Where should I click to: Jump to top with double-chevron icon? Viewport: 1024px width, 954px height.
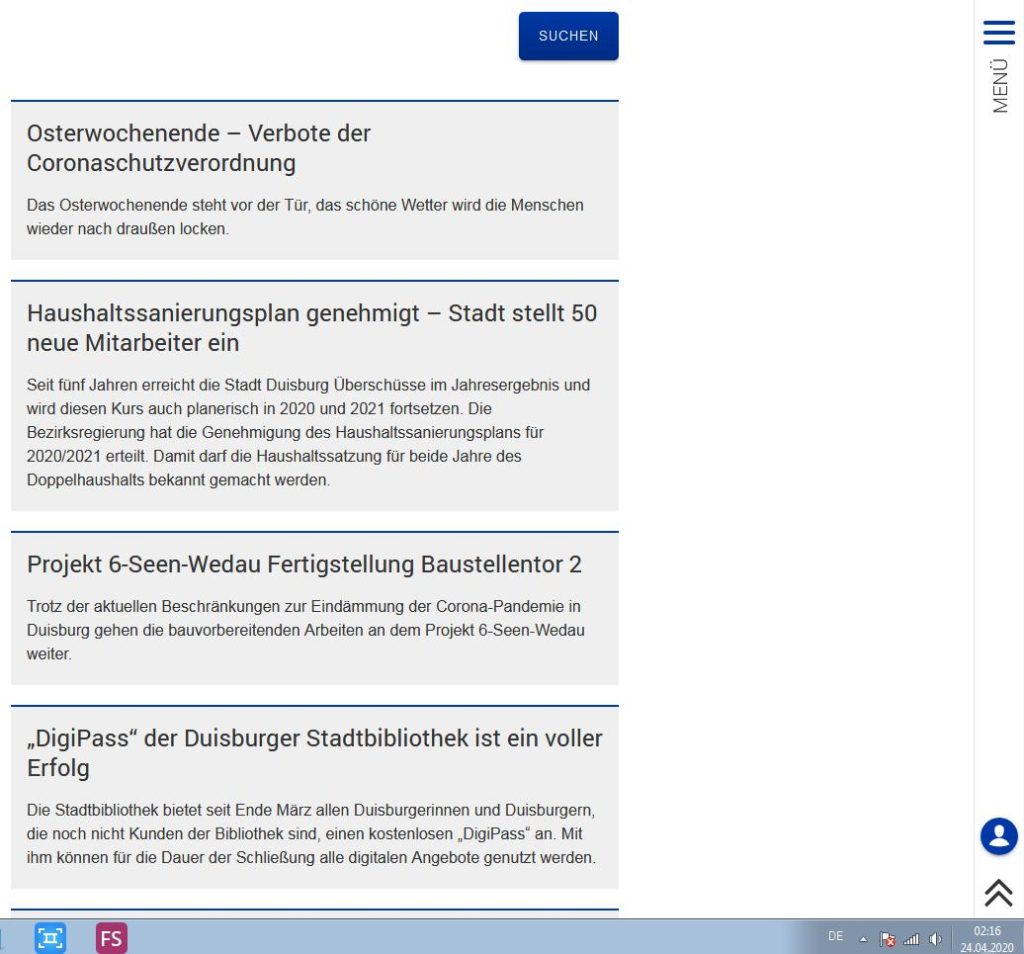pyautogui.click(x=999, y=893)
